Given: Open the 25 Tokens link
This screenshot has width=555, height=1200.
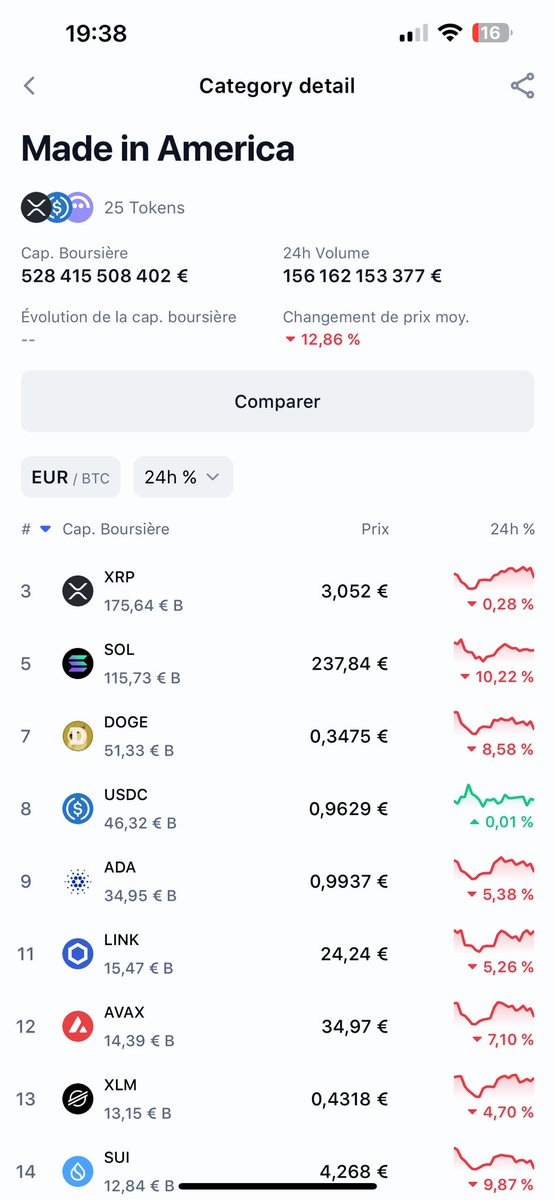Looking at the screenshot, I should point(144,208).
